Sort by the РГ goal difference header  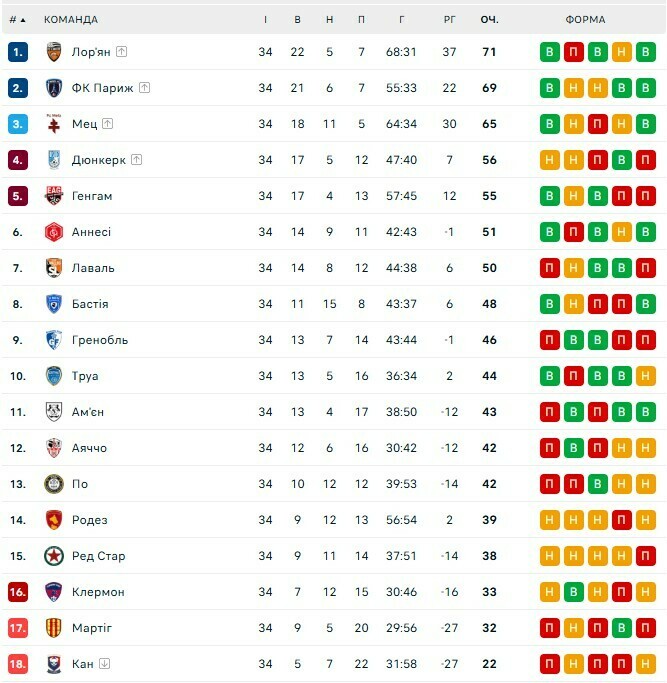[x=450, y=19]
